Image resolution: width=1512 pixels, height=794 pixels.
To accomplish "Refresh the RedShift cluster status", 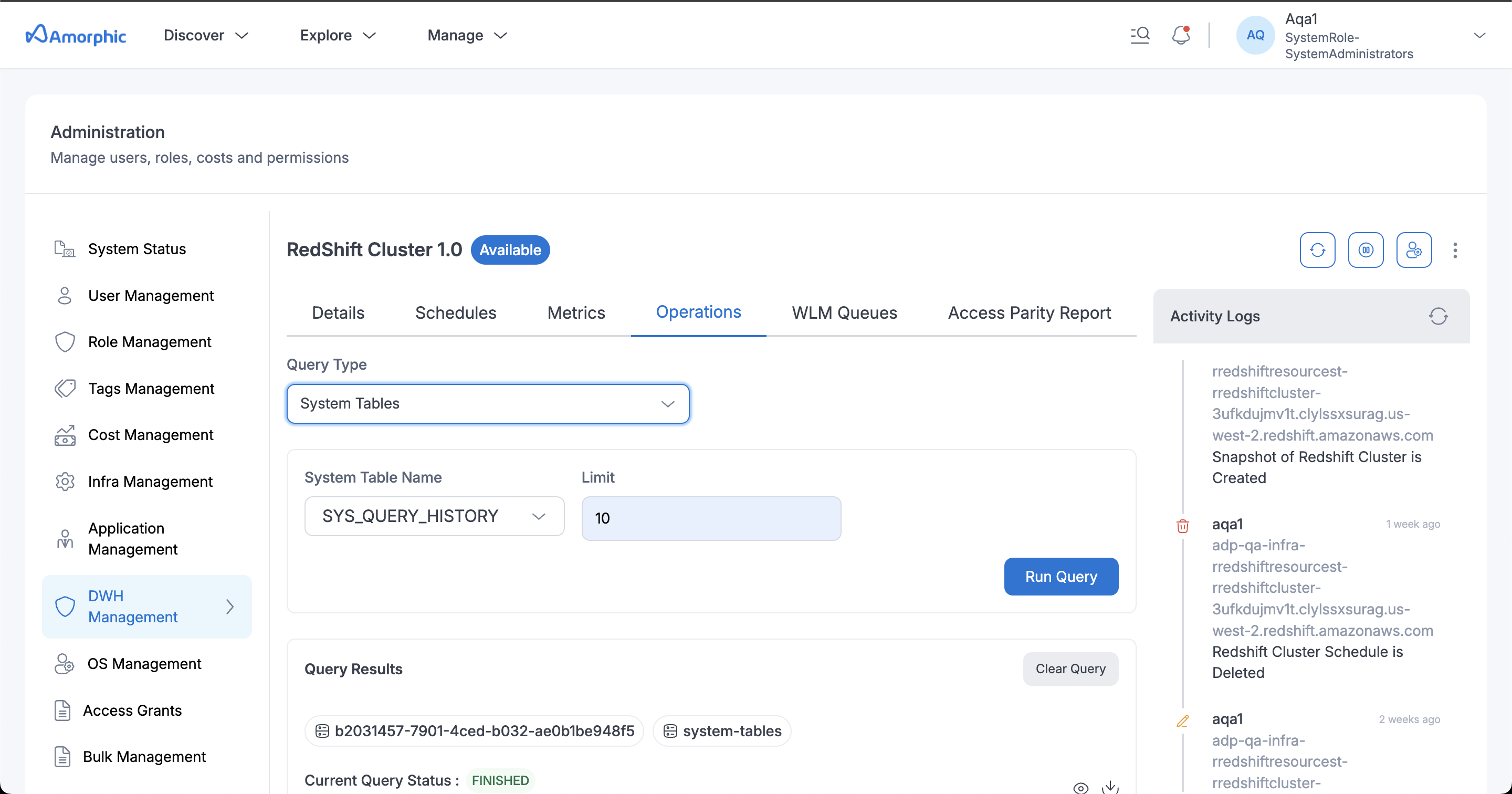I will click(x=1317, y=250).
